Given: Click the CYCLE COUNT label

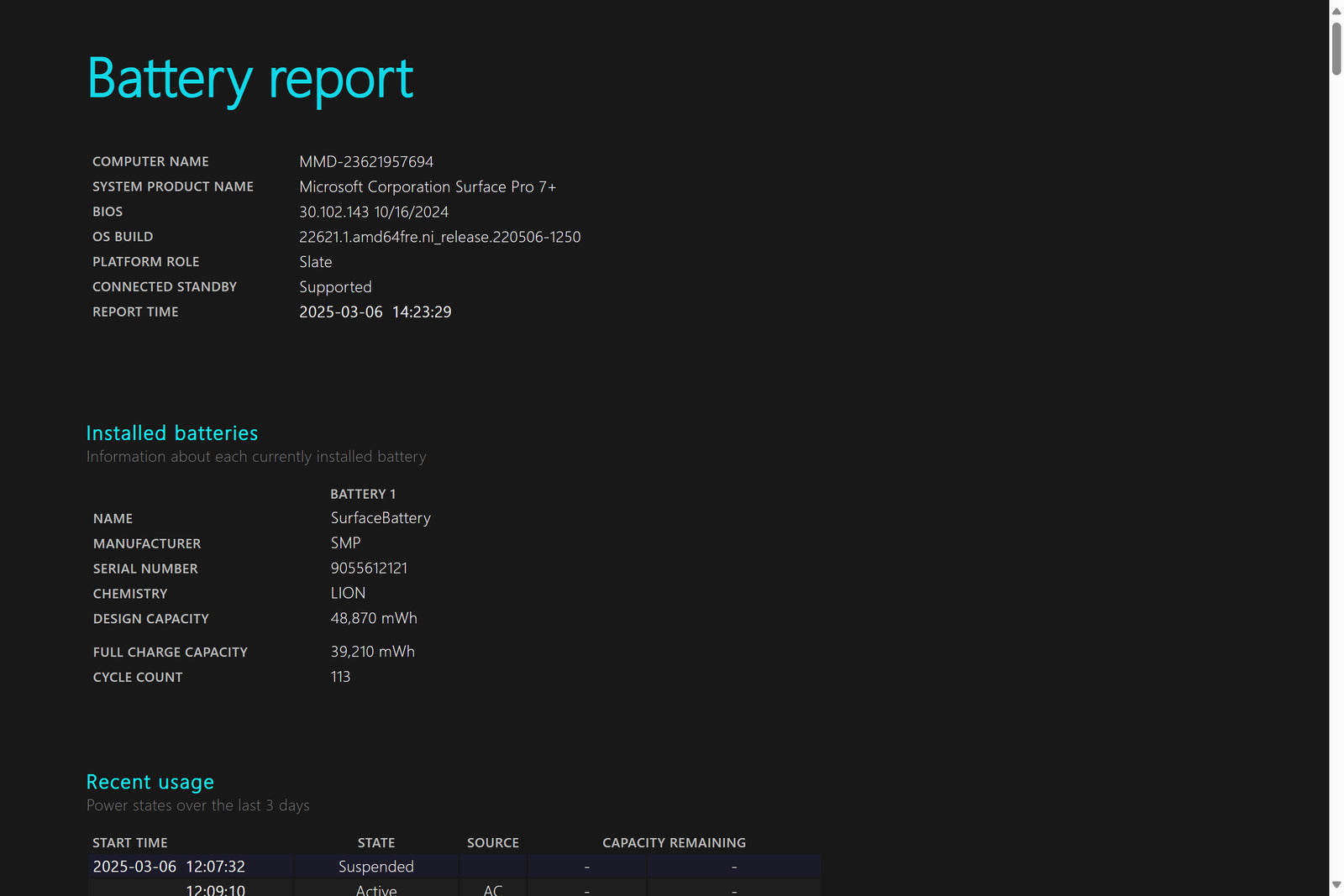Looking at the screenshot, I should (x=138, y=678).
